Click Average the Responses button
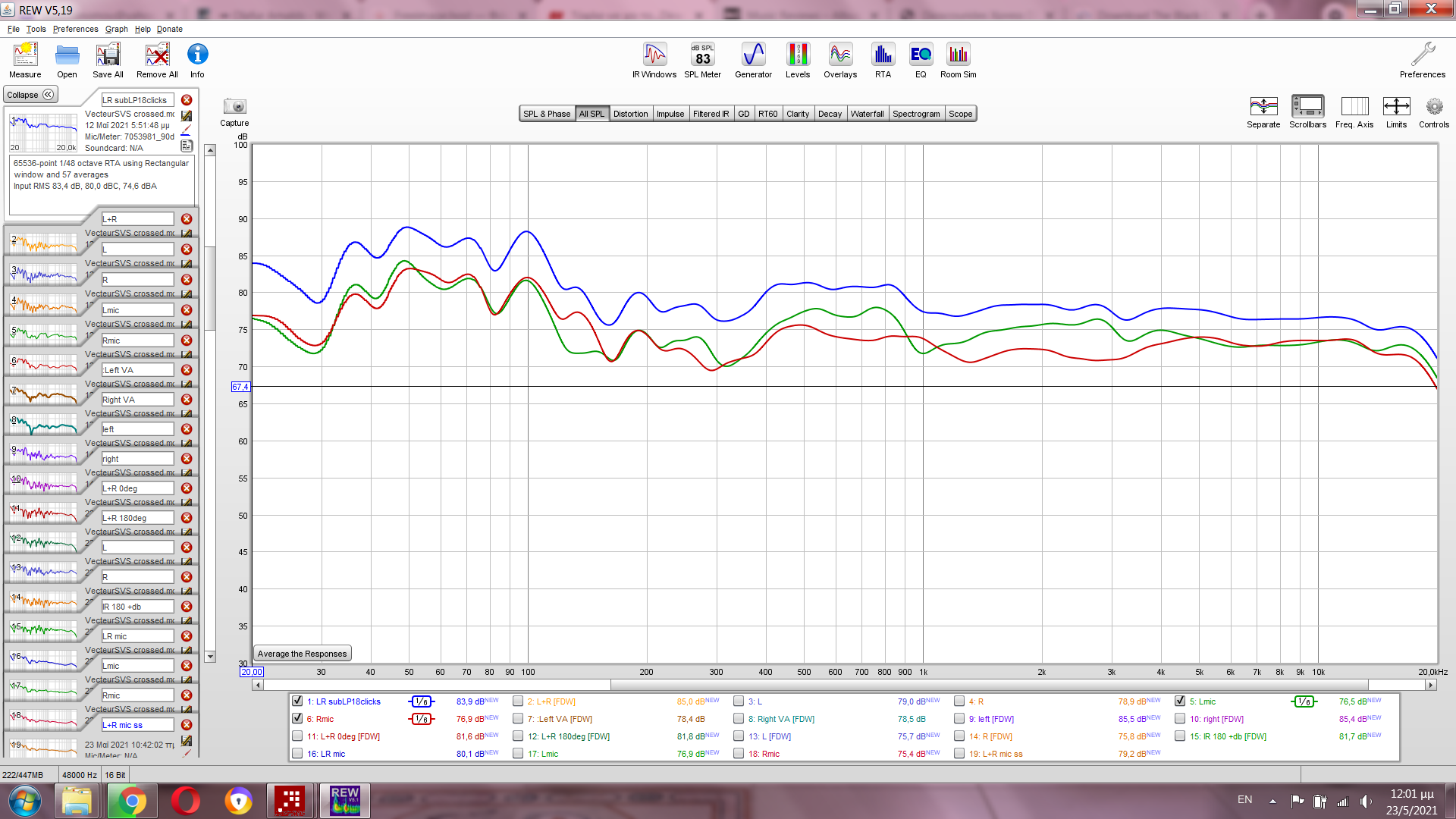Viewport: 1456px width, 819px height. click(x=302, y=654)
